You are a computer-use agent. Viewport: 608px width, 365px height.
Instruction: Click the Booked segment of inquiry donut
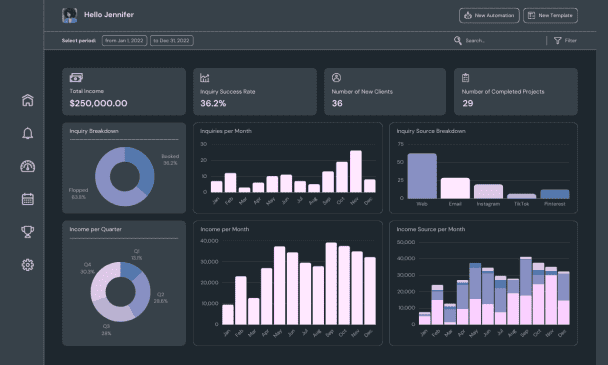(x=144, y=168)
